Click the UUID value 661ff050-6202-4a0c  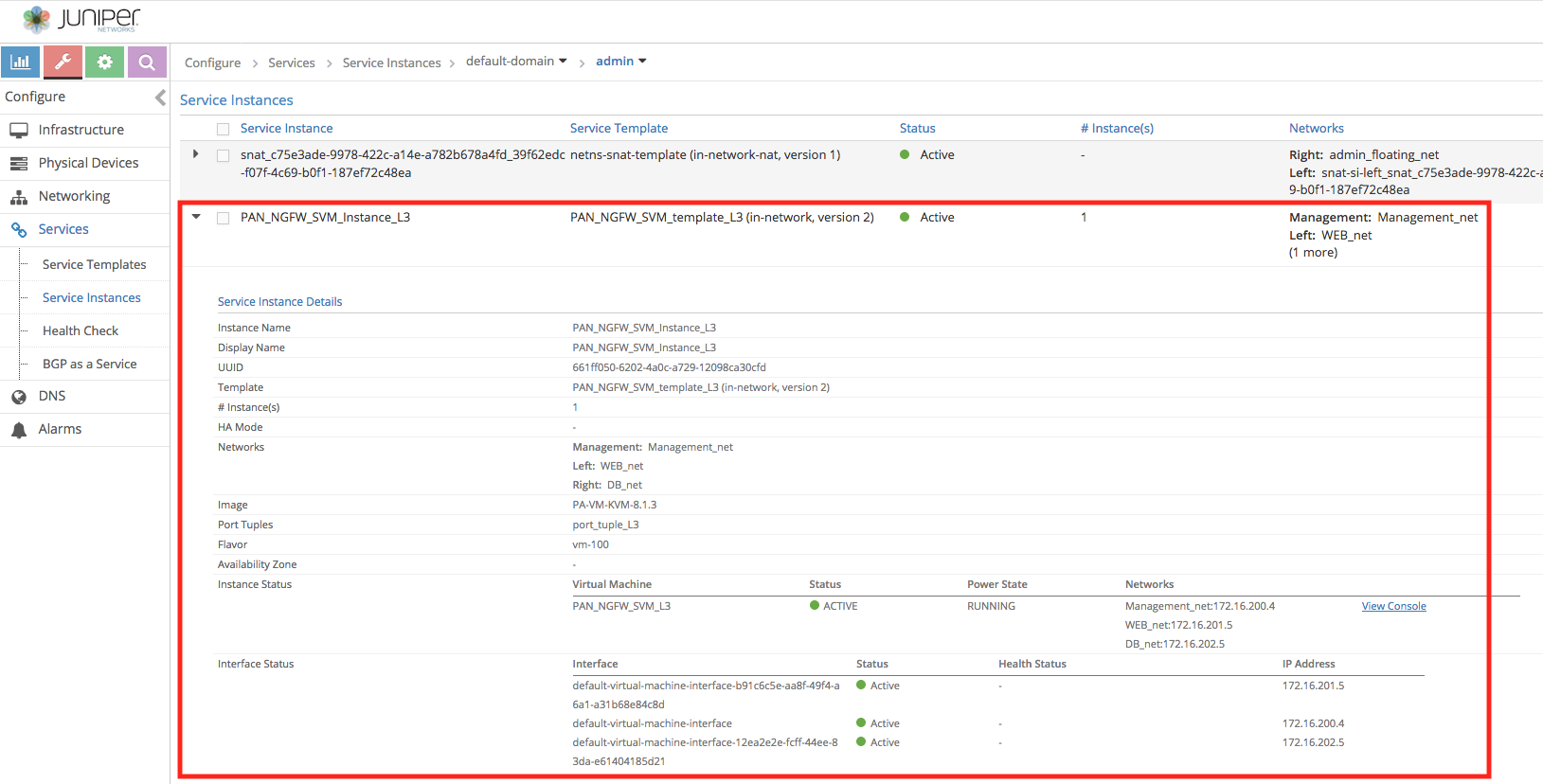(669, 367)
